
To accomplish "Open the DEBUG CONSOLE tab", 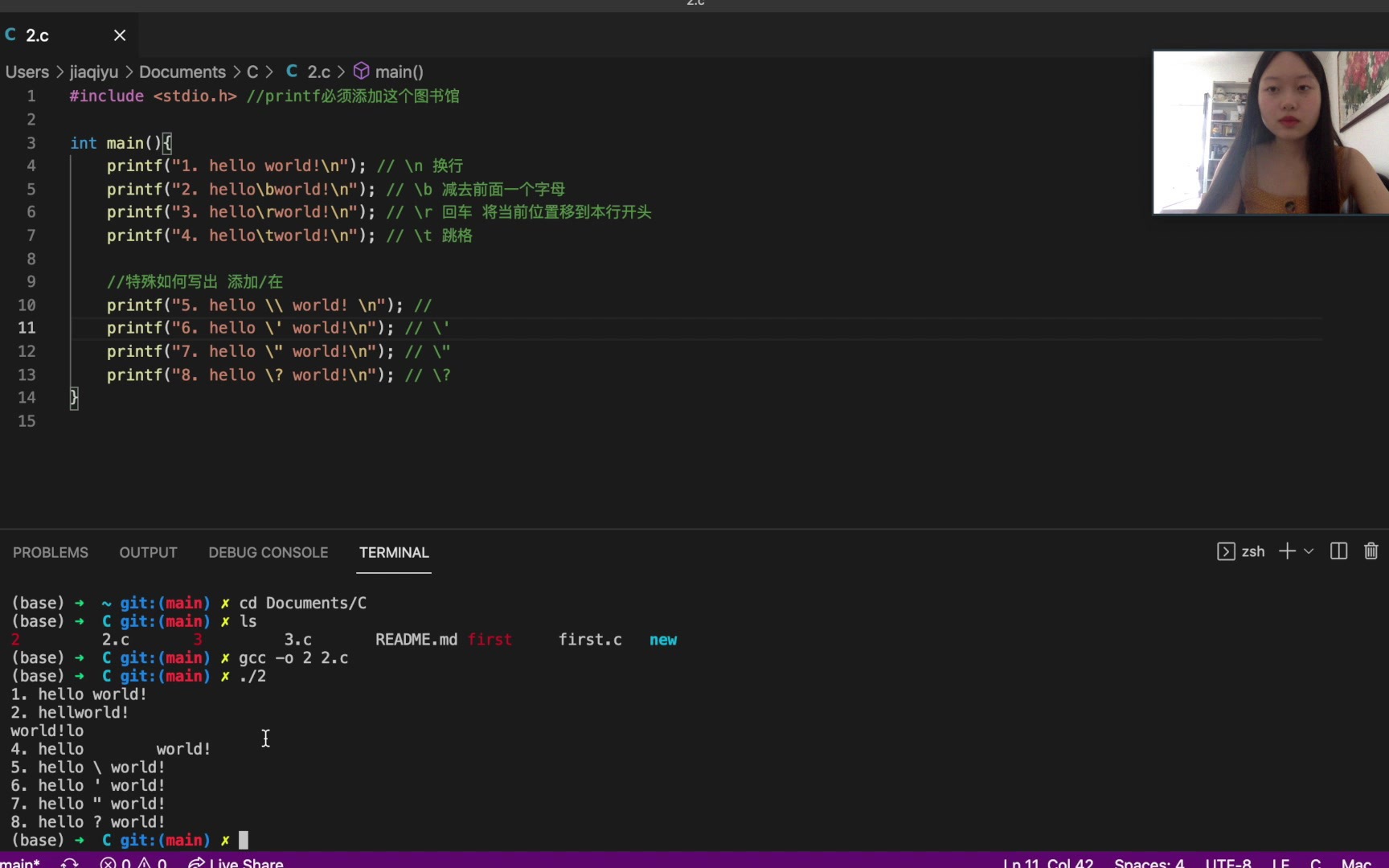I will click(x=268, y=552).
